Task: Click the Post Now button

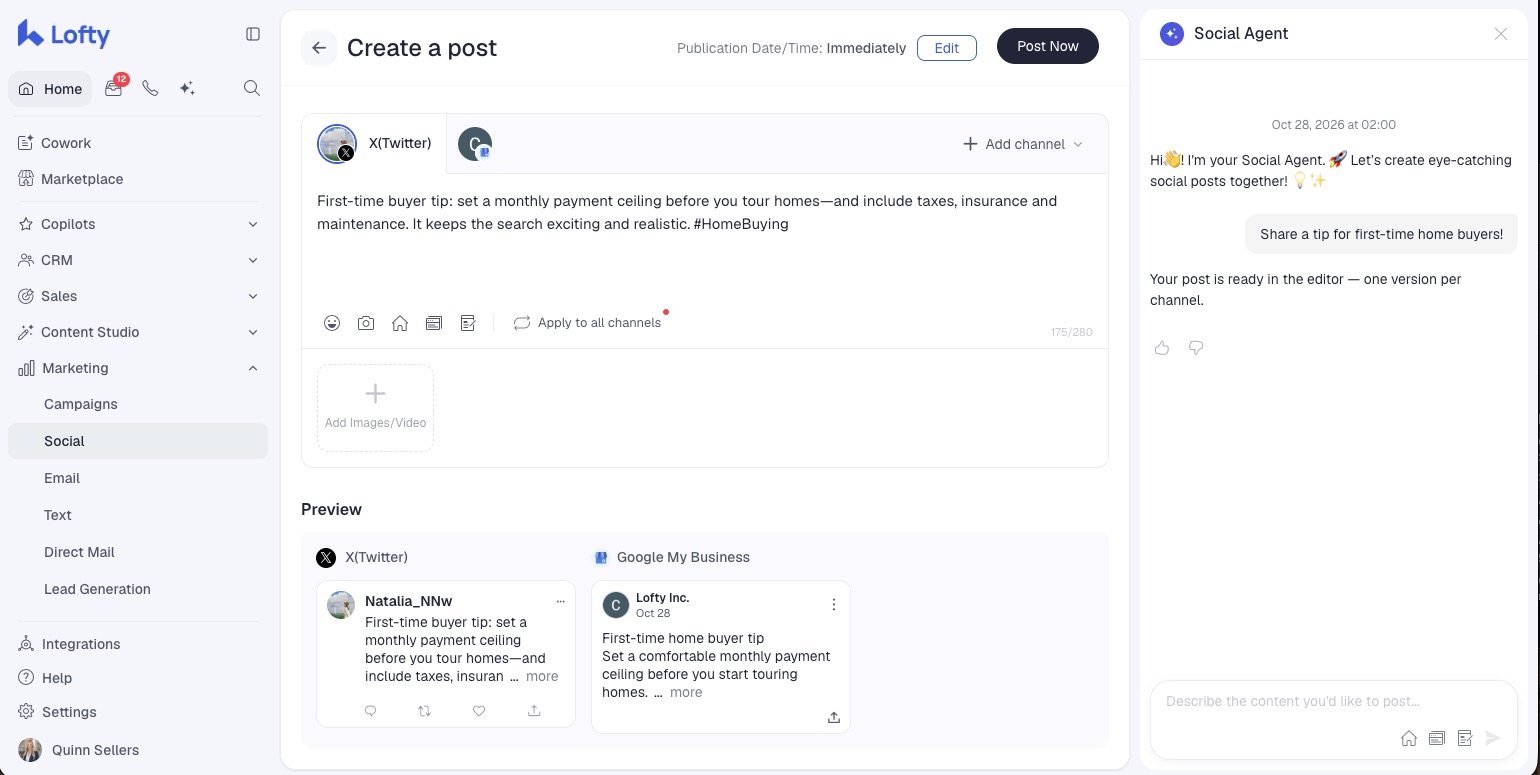Action: [x=1048, y=46]
